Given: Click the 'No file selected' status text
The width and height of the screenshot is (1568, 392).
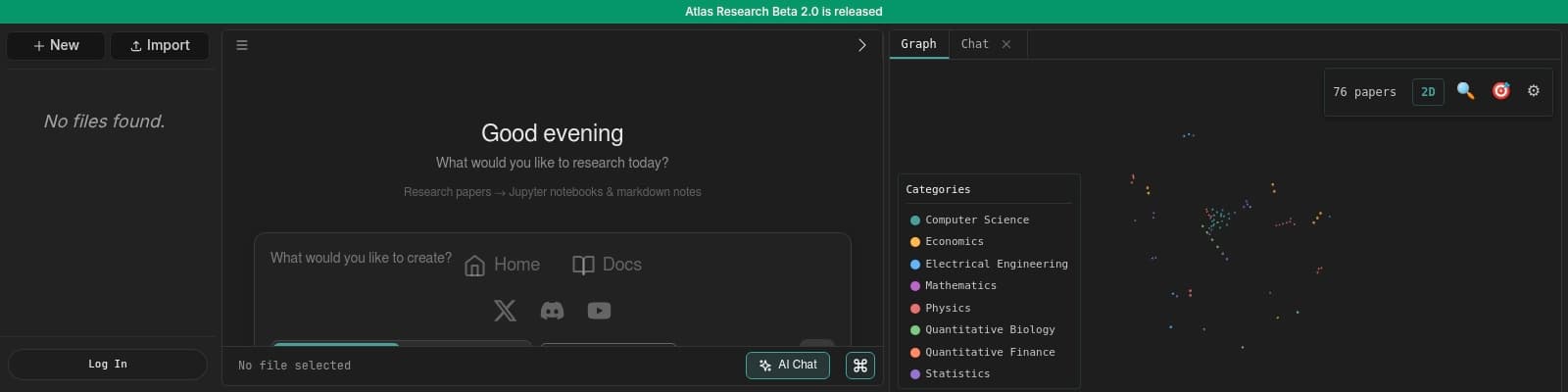Looking at the screenshot, I should click(x=294, y=366).
